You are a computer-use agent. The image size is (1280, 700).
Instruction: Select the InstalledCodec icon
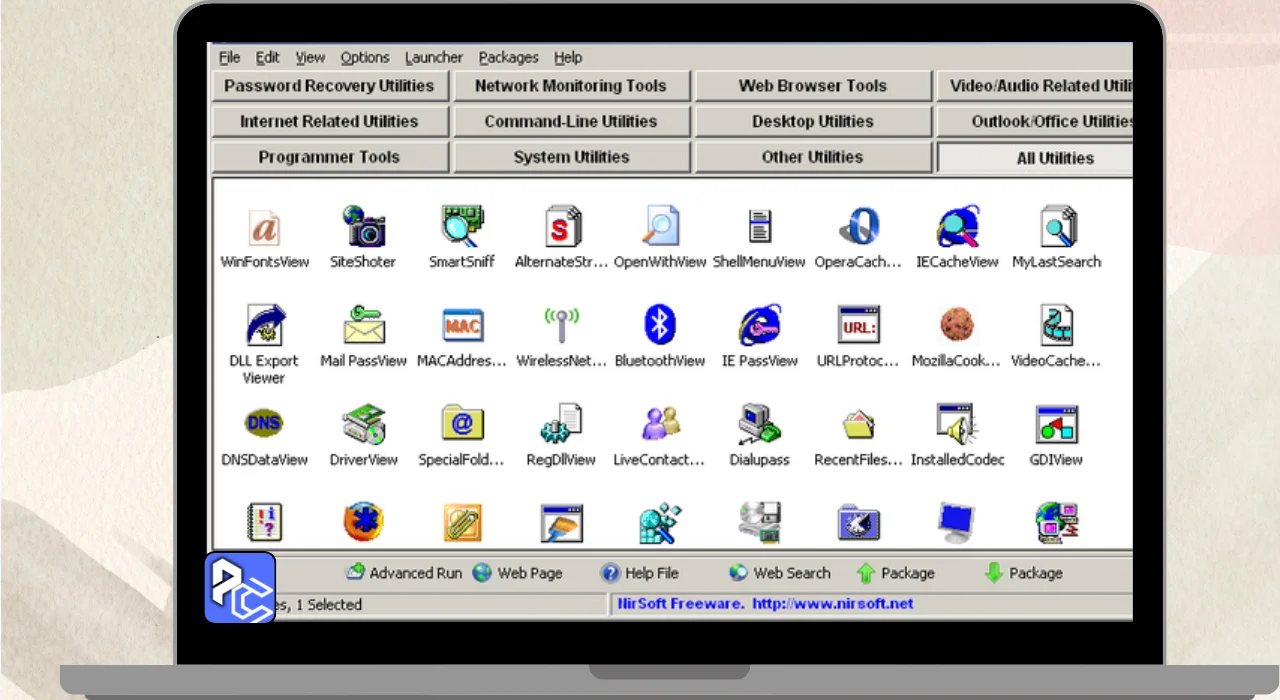click(x=957, y=425)
